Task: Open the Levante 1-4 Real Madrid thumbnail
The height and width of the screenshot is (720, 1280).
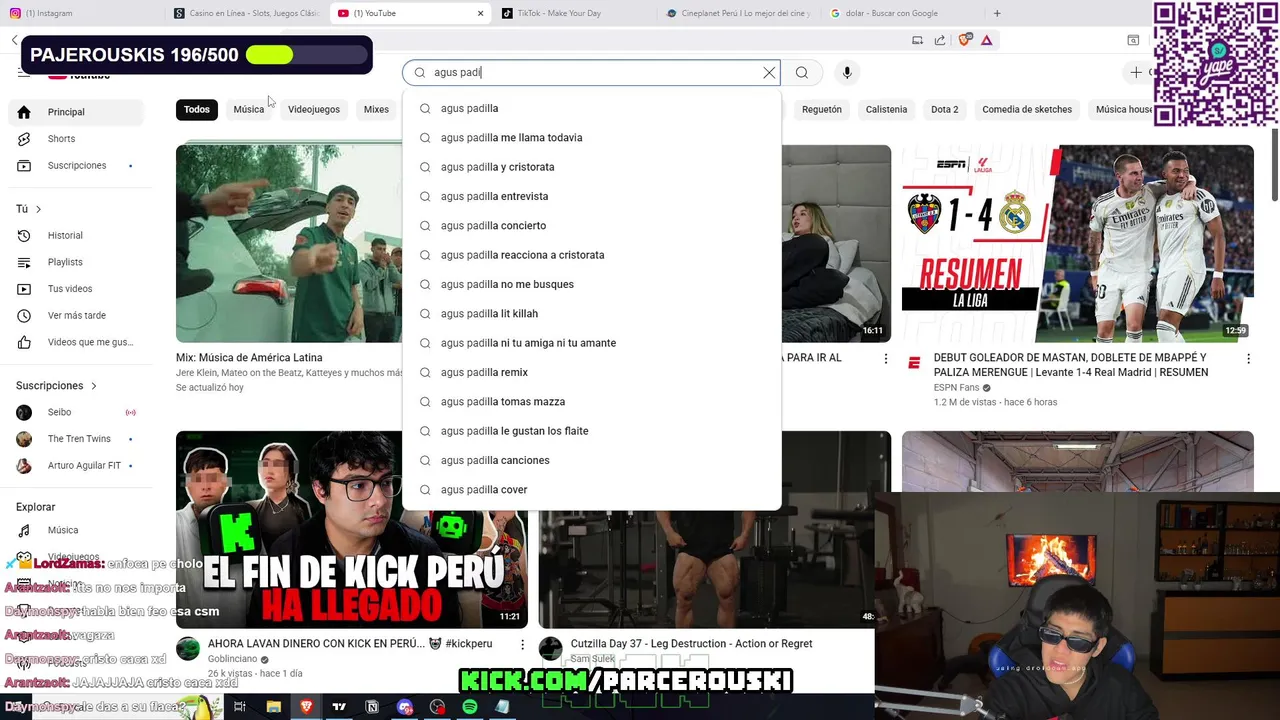Action: tap(1078, 243)
